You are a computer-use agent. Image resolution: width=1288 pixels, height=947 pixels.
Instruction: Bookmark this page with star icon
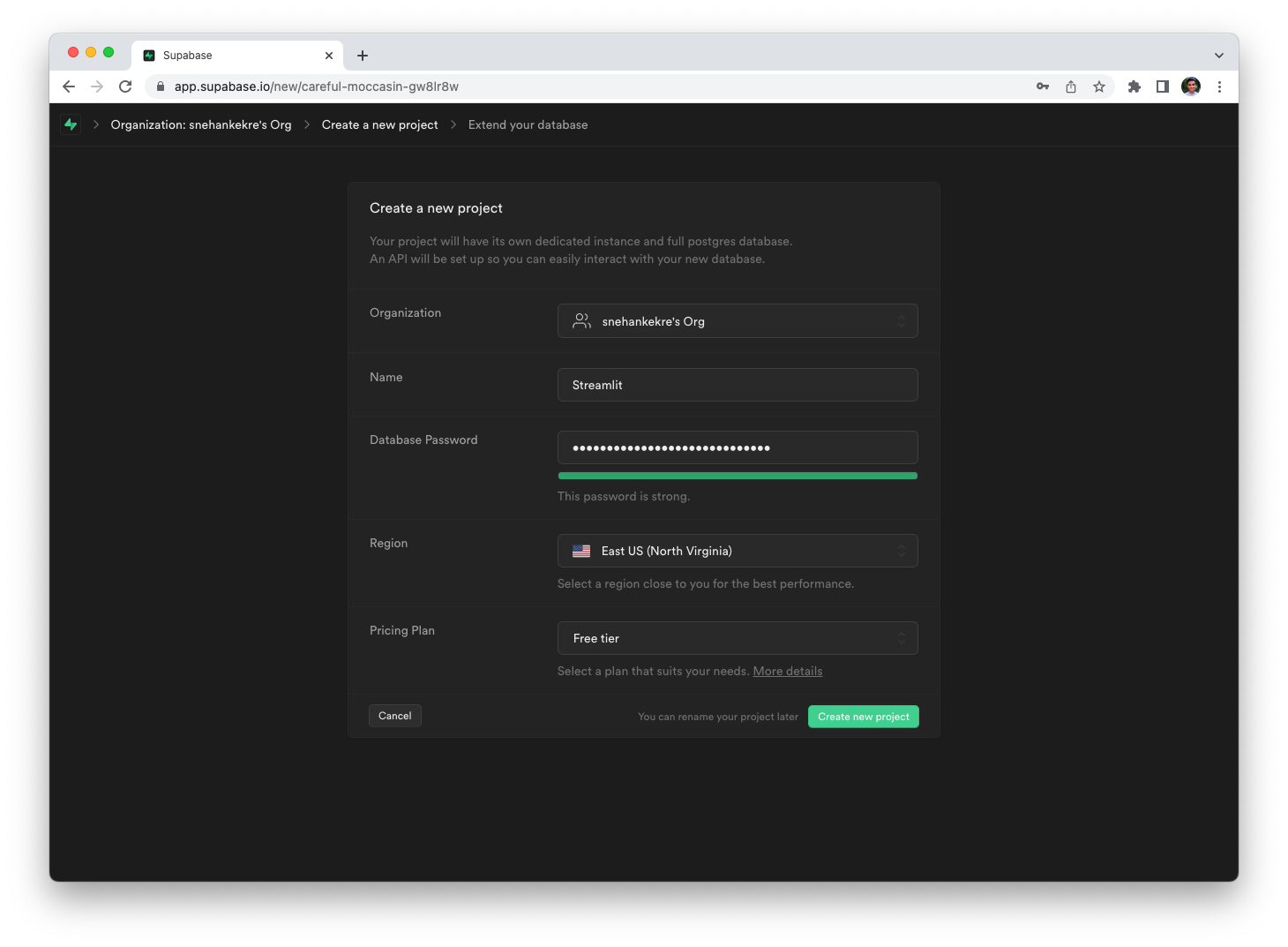click(x=1099, y=86)
